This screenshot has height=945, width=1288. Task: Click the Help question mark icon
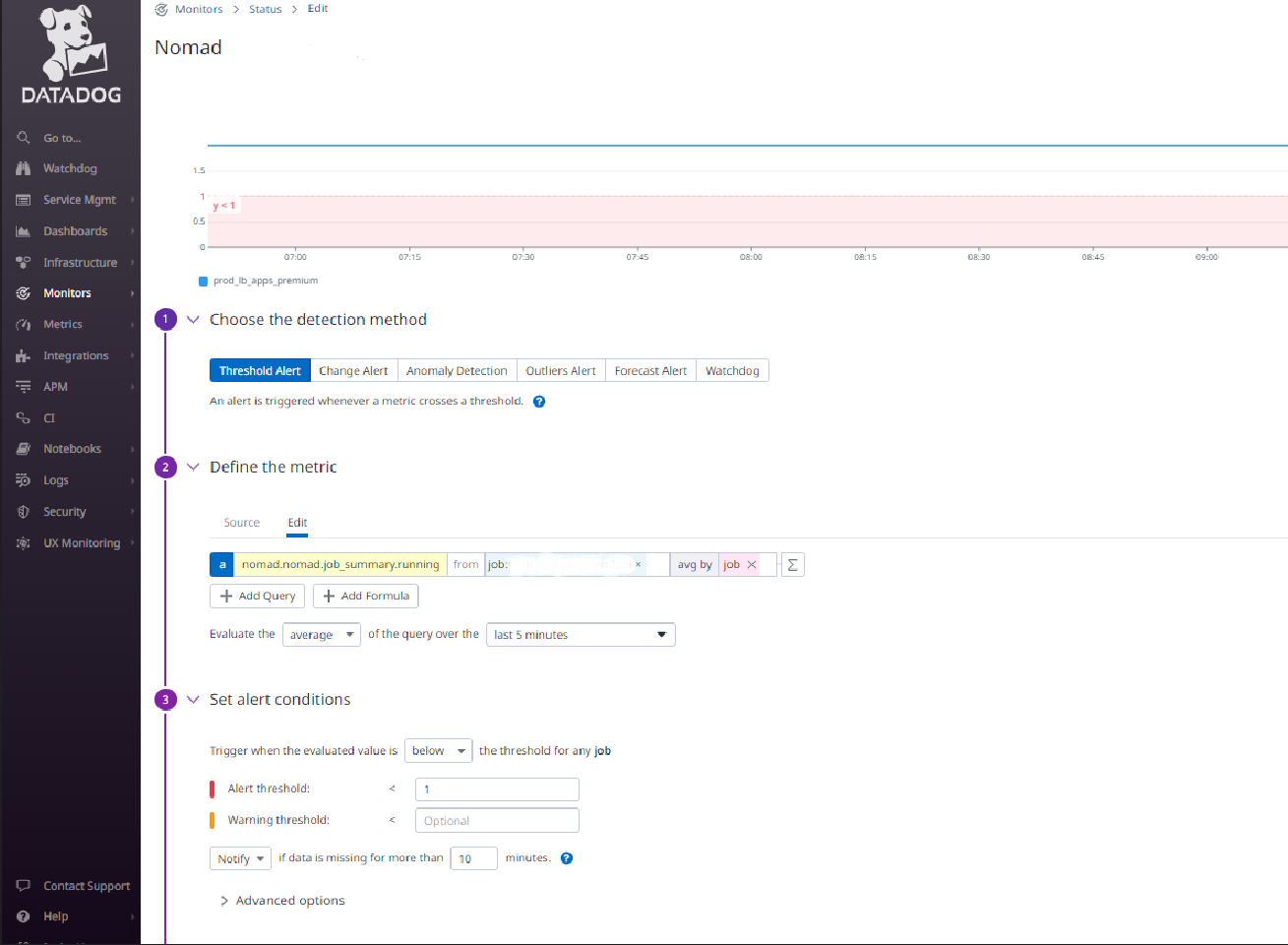23,916
